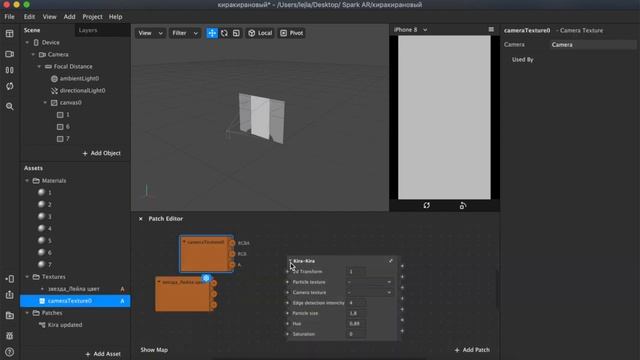Open Particle texture dropdown in Kira-Kira patch

click(x=369, y=282)
